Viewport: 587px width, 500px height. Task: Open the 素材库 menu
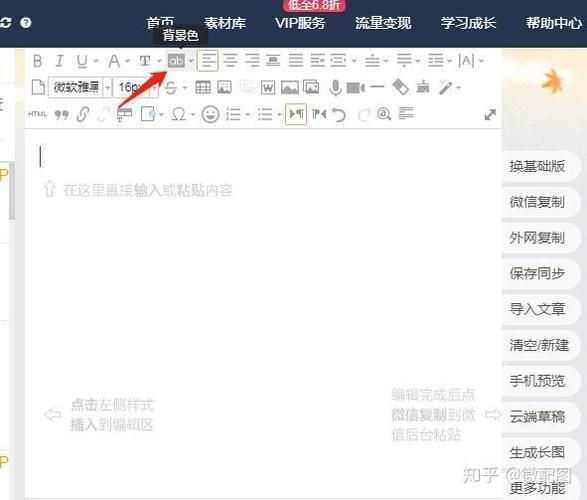225,23
